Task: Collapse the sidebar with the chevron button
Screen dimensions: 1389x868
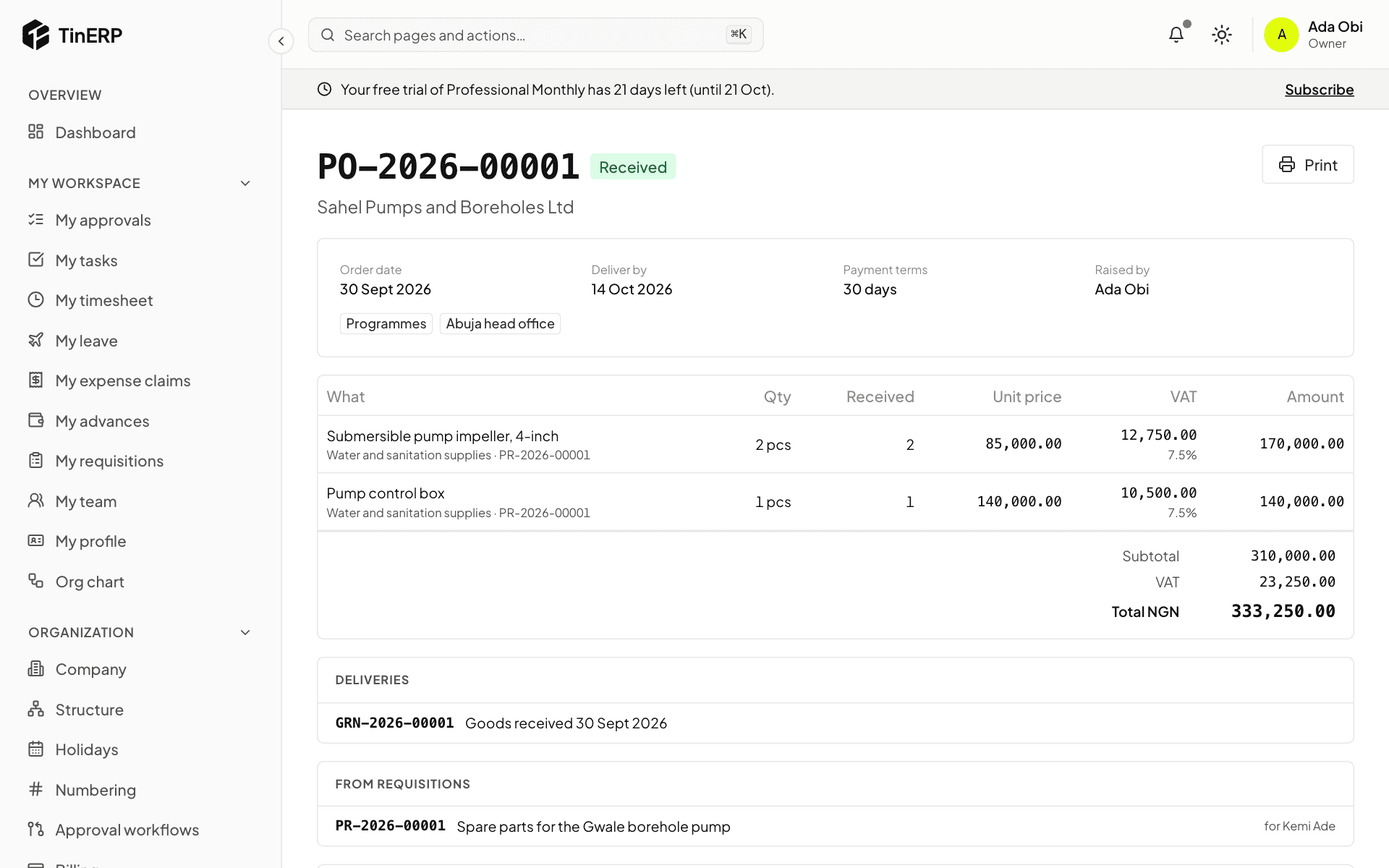Action: (281, 41)
